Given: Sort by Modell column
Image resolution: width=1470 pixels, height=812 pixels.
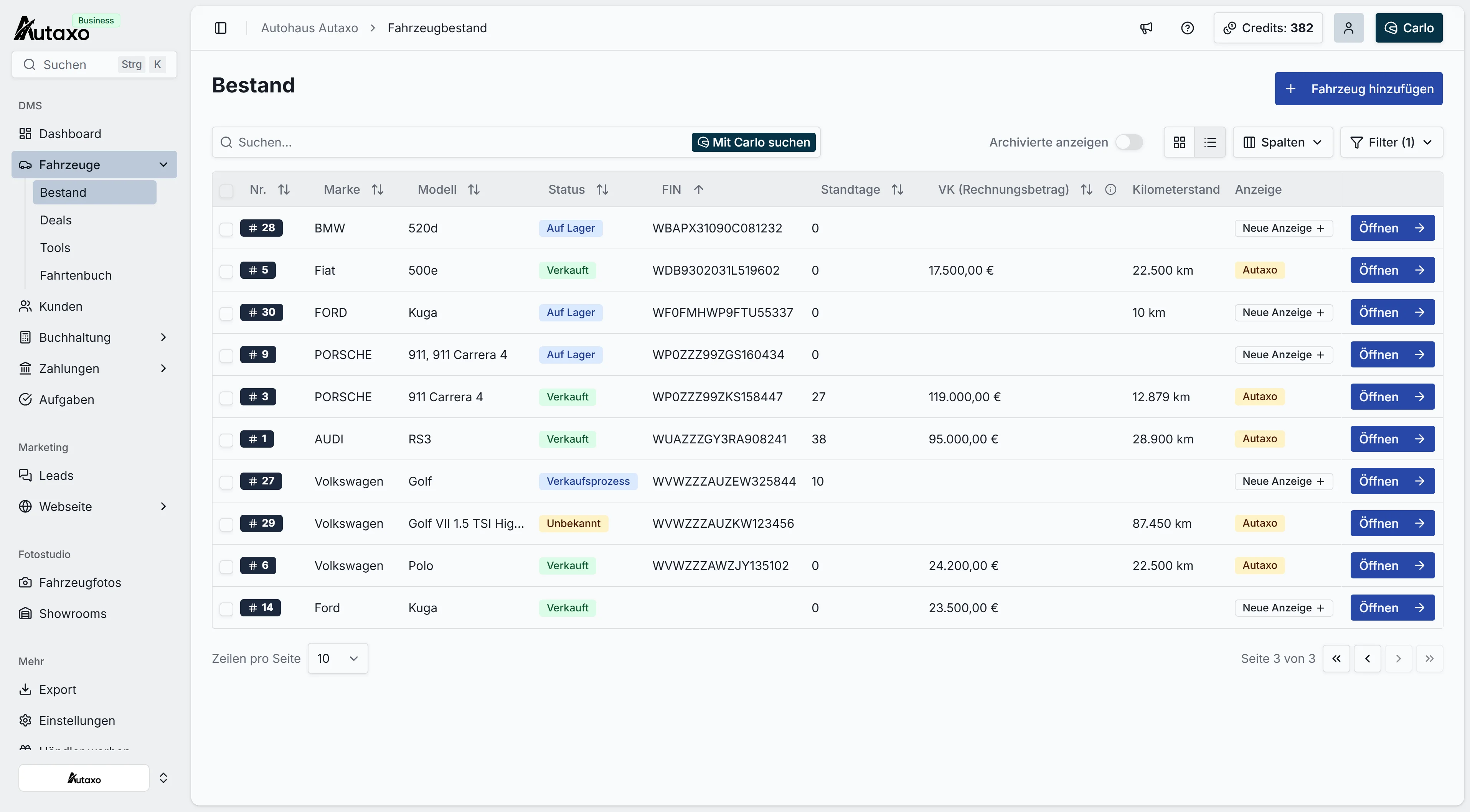Looking at the screenshot, I should point(474,189).
